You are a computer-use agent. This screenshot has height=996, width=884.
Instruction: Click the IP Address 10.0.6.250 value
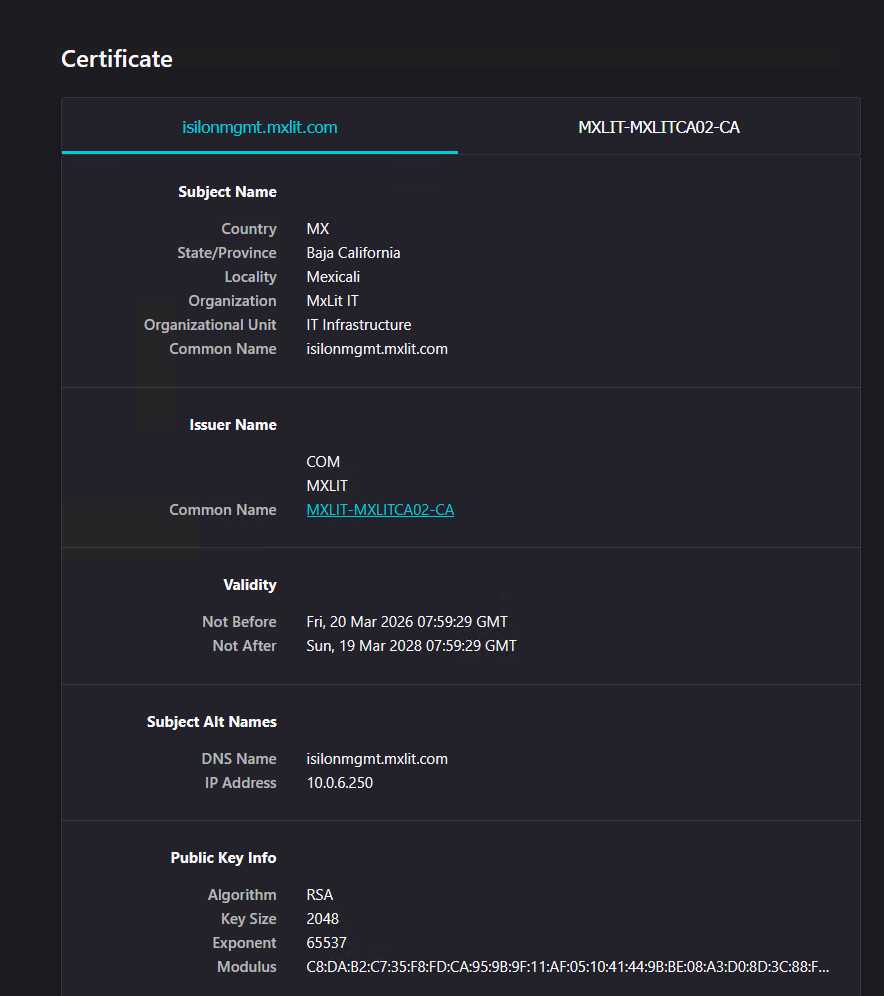tap(338, 782)
